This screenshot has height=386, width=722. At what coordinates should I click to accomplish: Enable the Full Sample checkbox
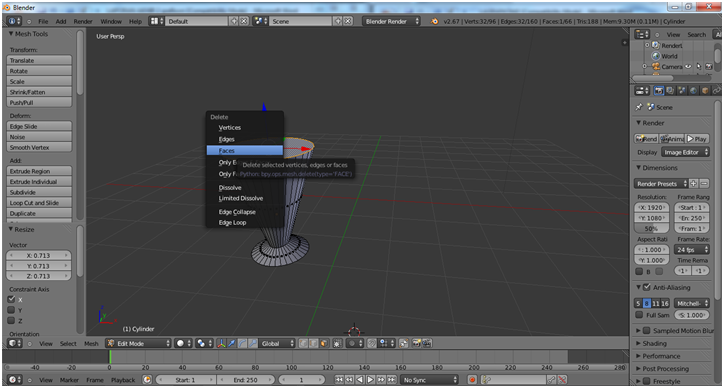(x=639, y=315)
